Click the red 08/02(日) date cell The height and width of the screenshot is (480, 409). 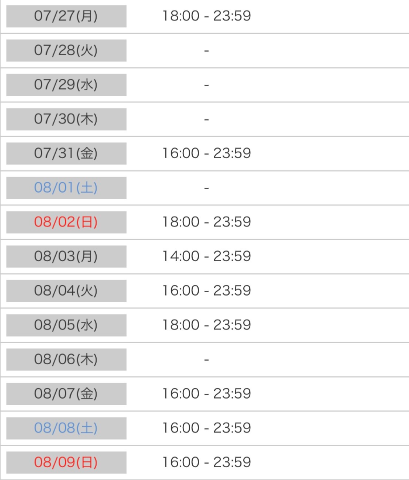pos(66,222)
